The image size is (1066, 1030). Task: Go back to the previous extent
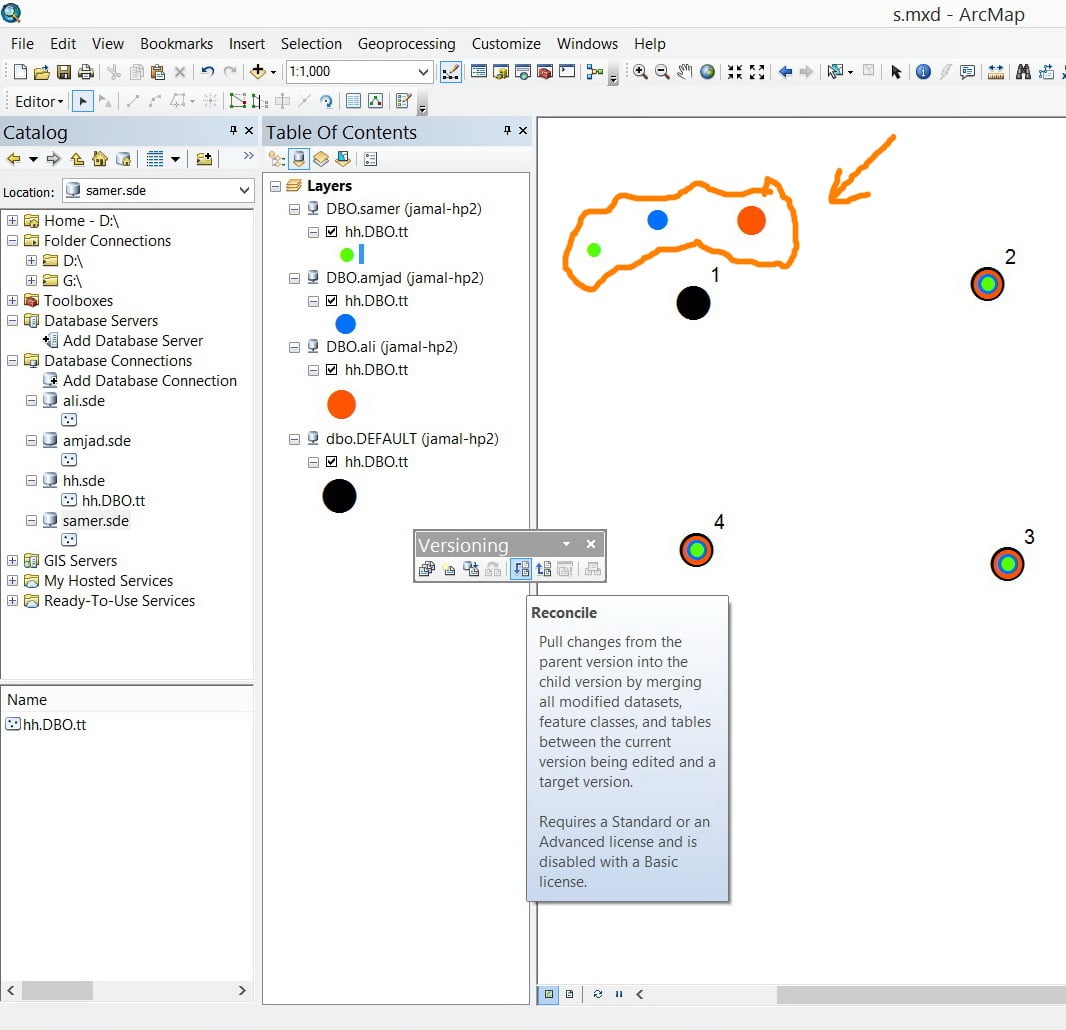785,72
